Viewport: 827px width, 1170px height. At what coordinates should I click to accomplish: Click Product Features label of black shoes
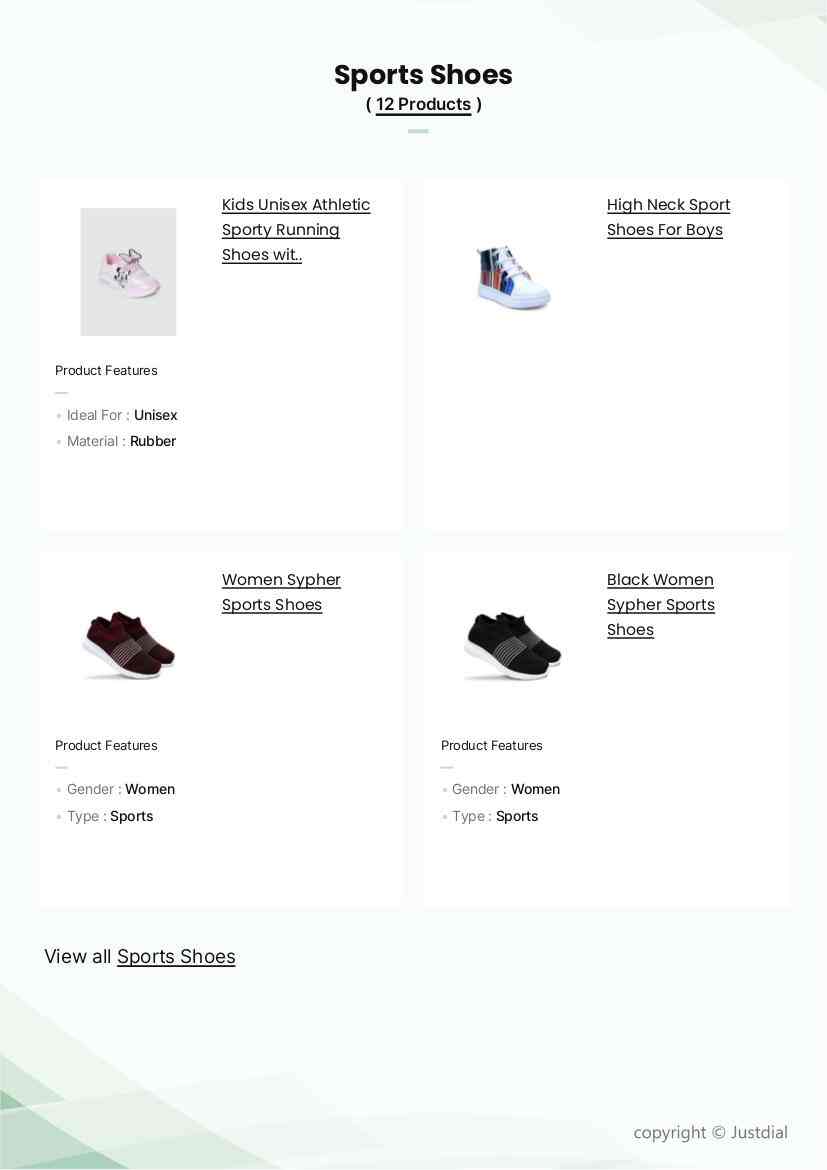[x=492, y=745]
